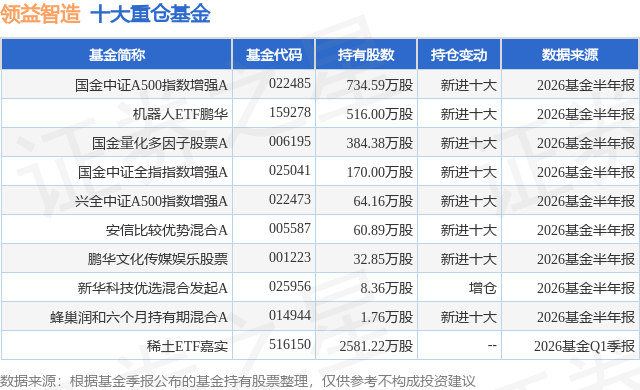
Task: Click the 64.16万股 holding value
Action: [383, 201]
